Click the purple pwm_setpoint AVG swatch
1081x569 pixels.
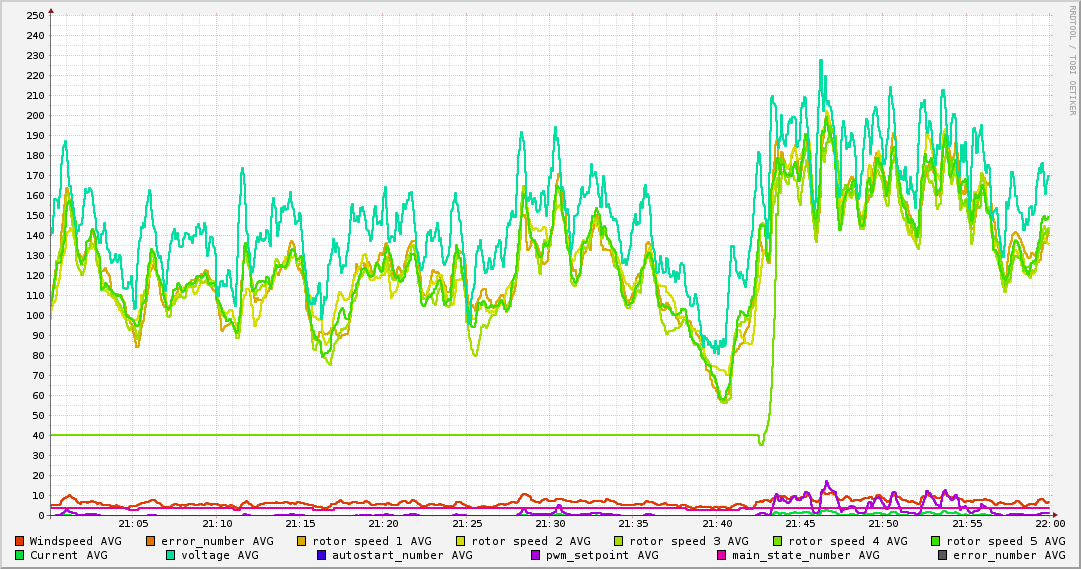click(536, 555)
